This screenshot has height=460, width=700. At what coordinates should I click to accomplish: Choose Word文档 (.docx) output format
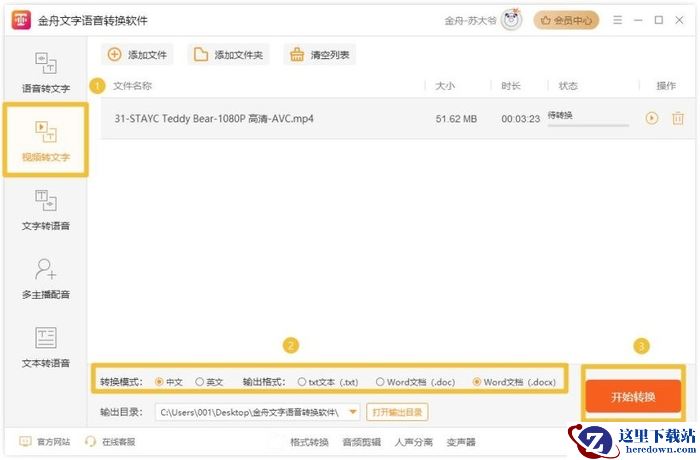click(514, 382)
